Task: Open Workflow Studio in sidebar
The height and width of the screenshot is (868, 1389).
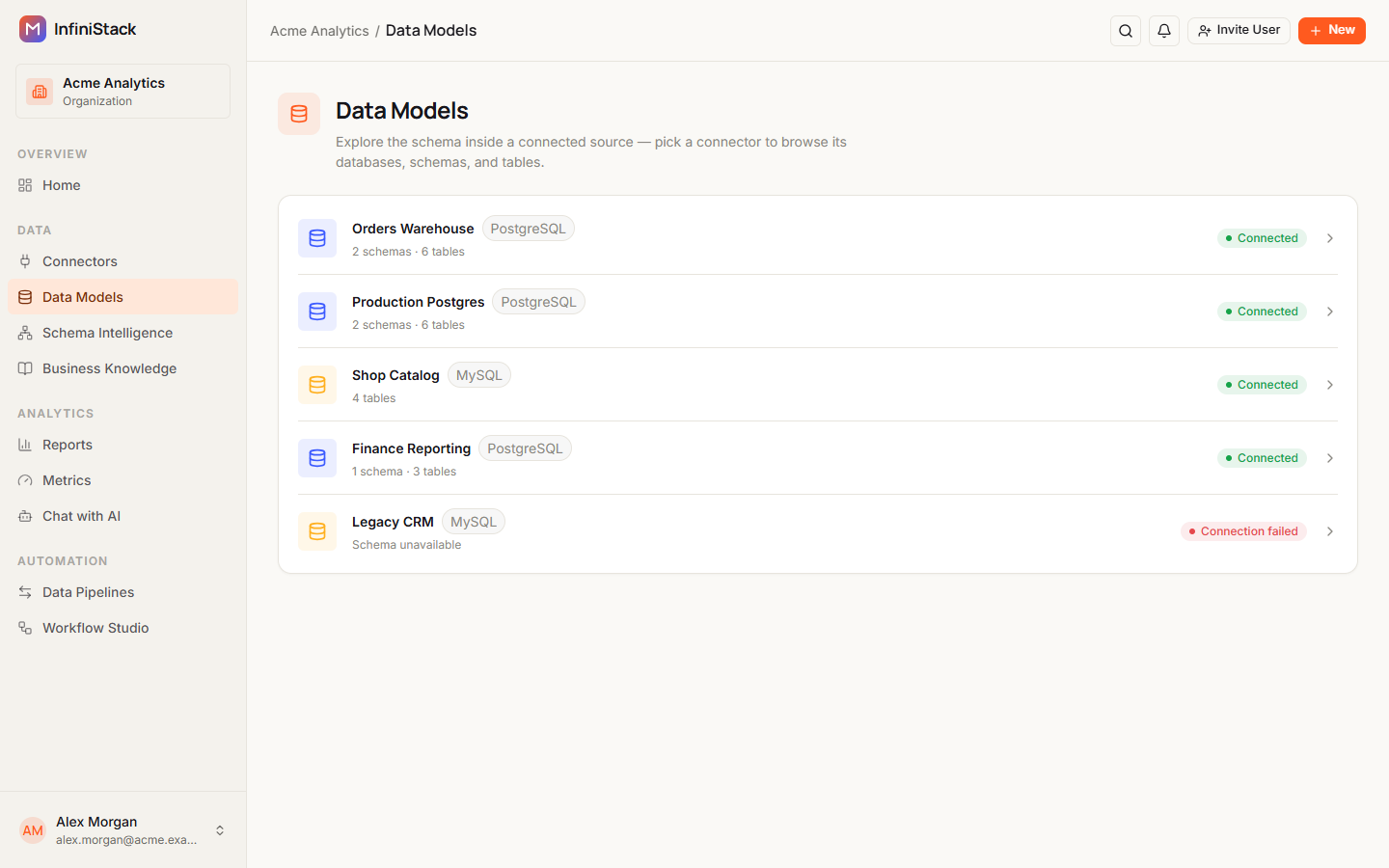Action: pos(123,628)
